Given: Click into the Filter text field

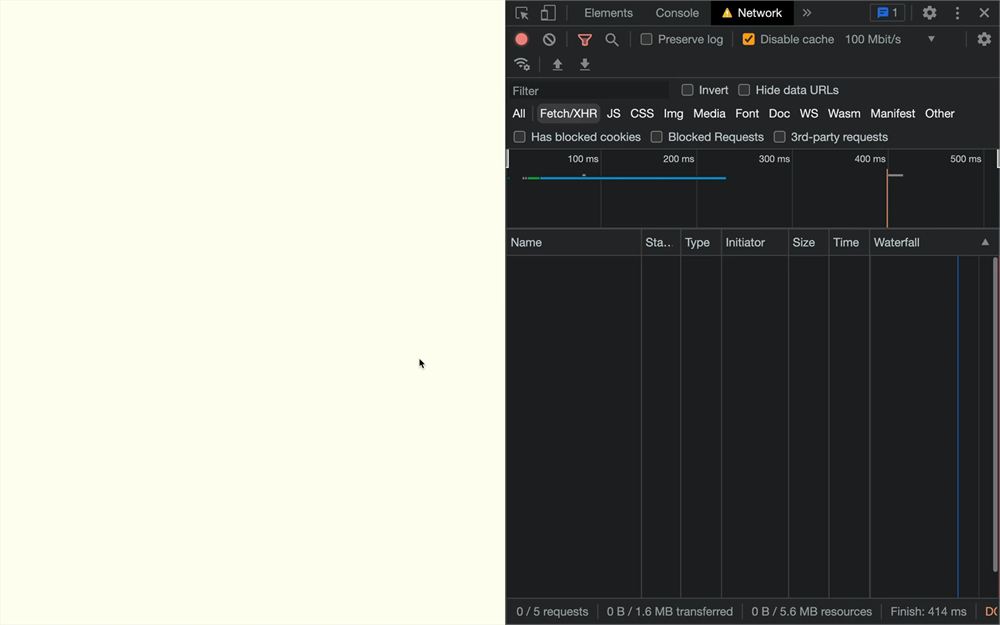Looking at the screenshot, I should coord(589,91).
